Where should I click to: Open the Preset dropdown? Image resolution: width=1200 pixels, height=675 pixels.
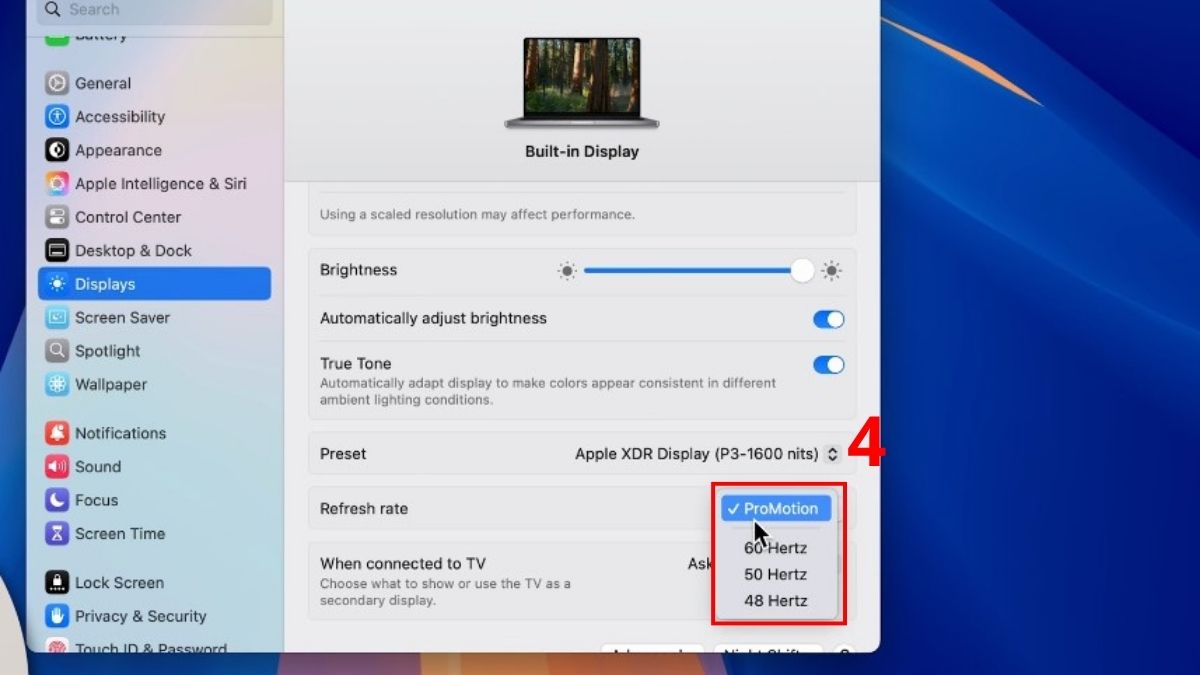pos(833,453)
